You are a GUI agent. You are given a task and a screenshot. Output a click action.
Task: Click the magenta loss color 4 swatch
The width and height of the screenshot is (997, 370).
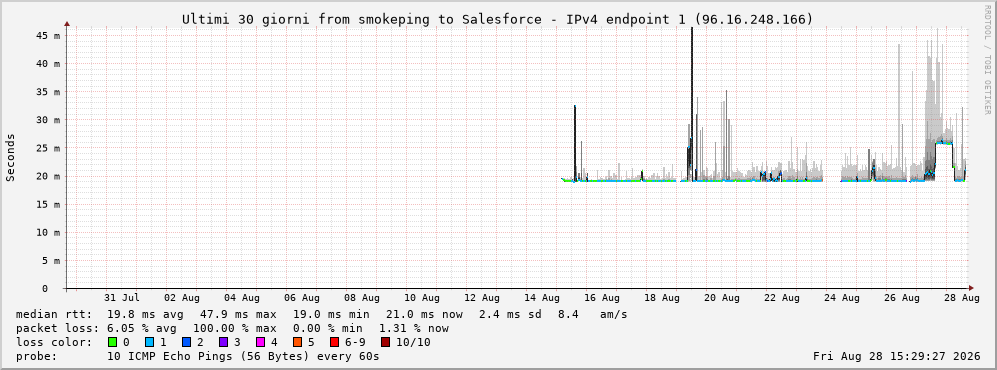pos(261,343)
